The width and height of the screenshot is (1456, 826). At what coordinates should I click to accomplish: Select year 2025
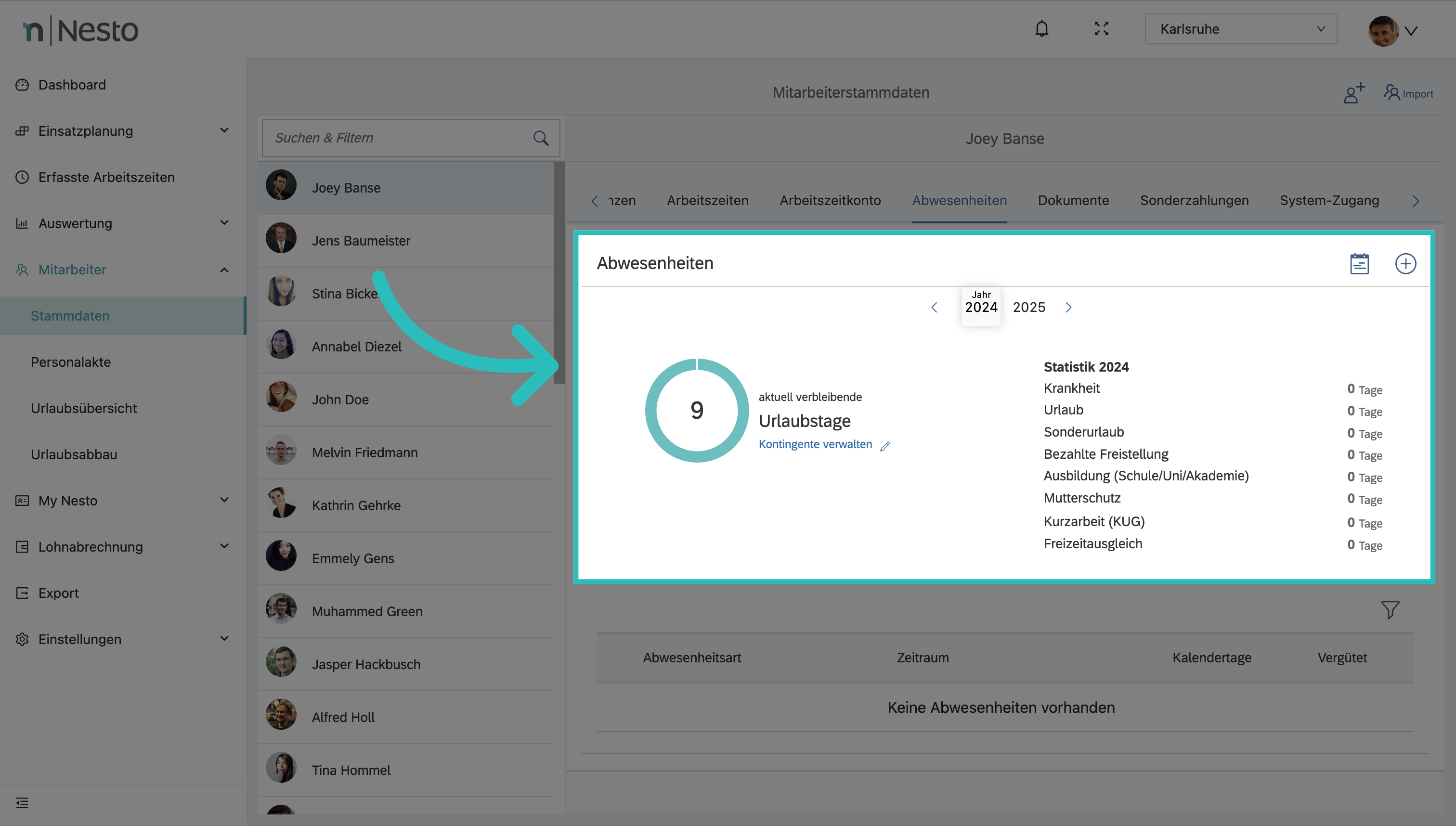(1028, 308)
